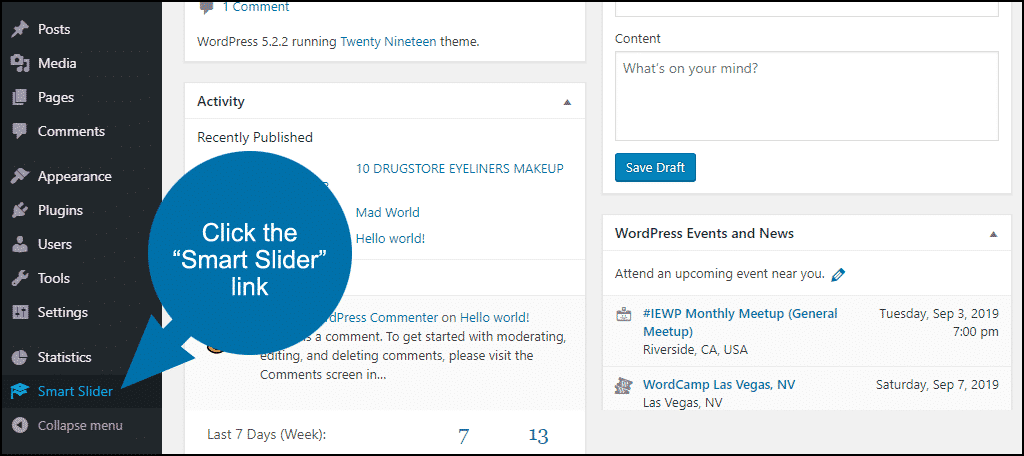Click the 'Saturday, Sep 7, 2019' date
The width and height of the screenshot is (1024, 456).
[x=937, y=384]
